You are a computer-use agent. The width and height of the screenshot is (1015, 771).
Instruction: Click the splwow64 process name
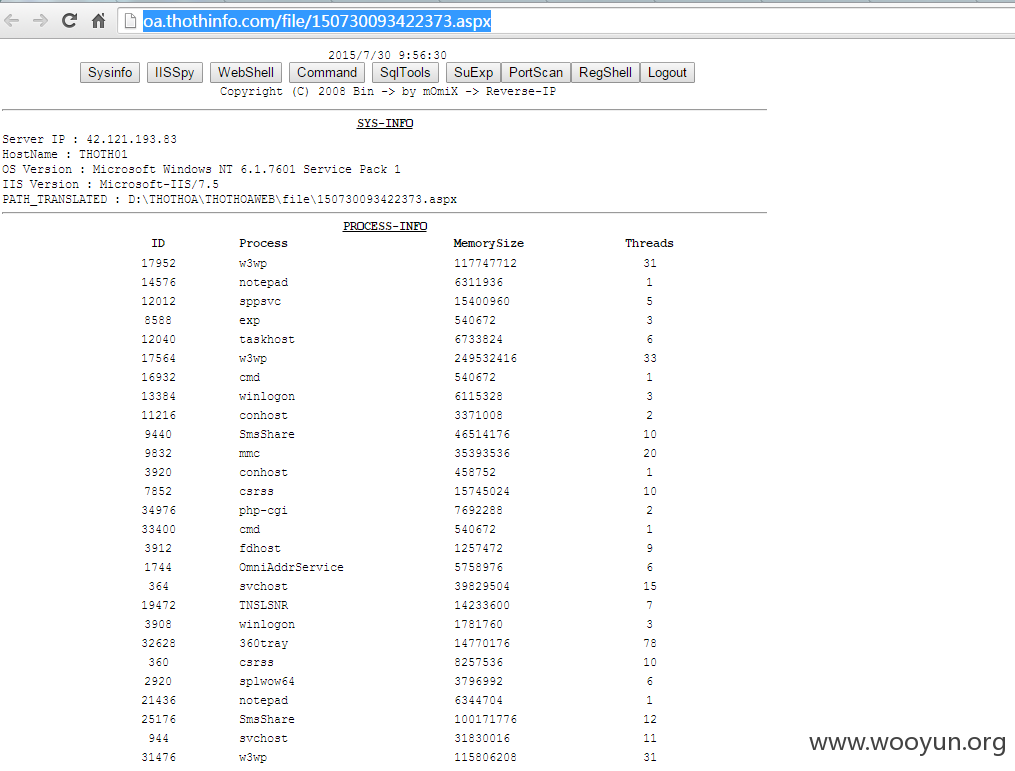(267, 681)
